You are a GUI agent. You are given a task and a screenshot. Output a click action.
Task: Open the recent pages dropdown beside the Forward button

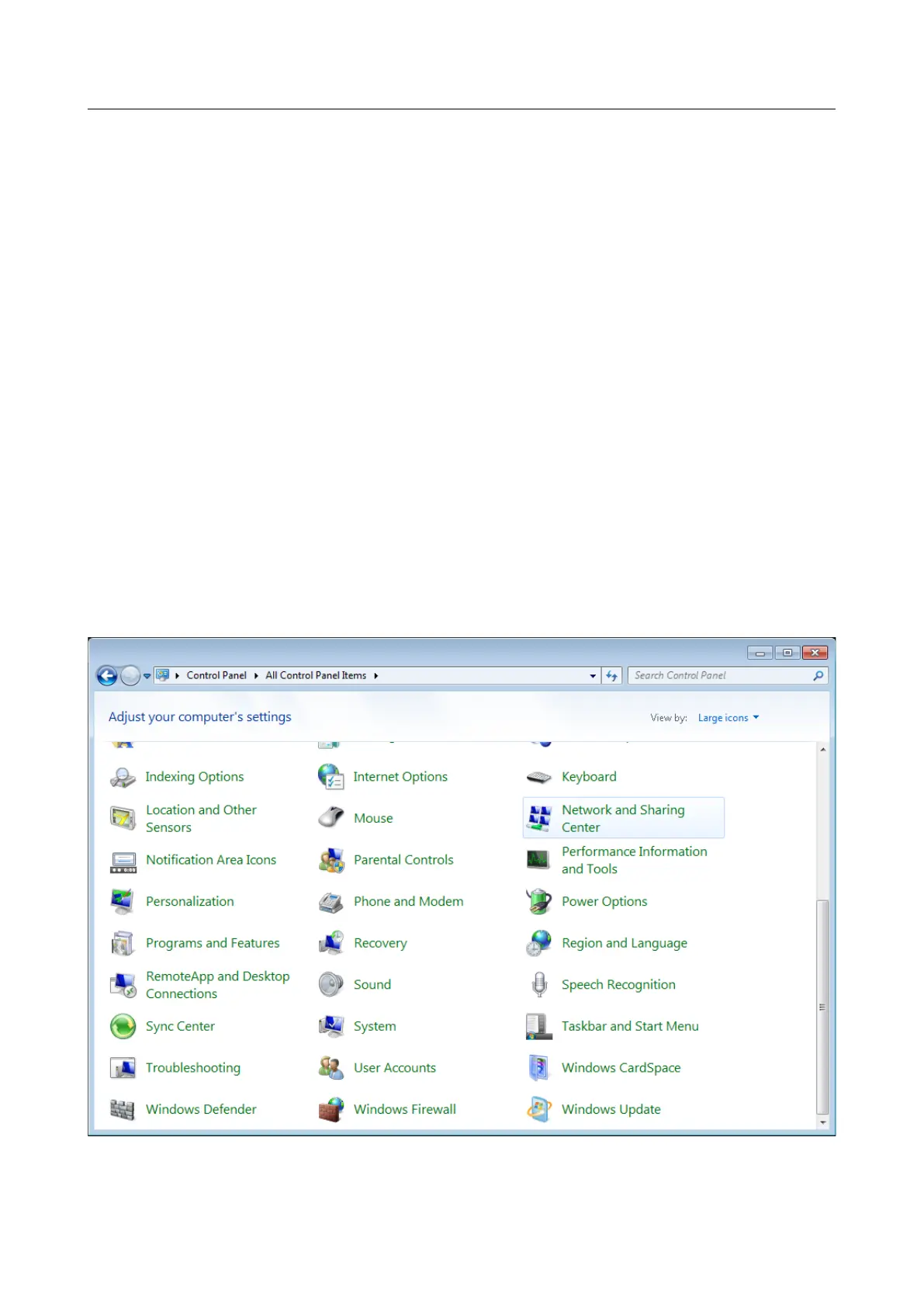tap(147, 676)
